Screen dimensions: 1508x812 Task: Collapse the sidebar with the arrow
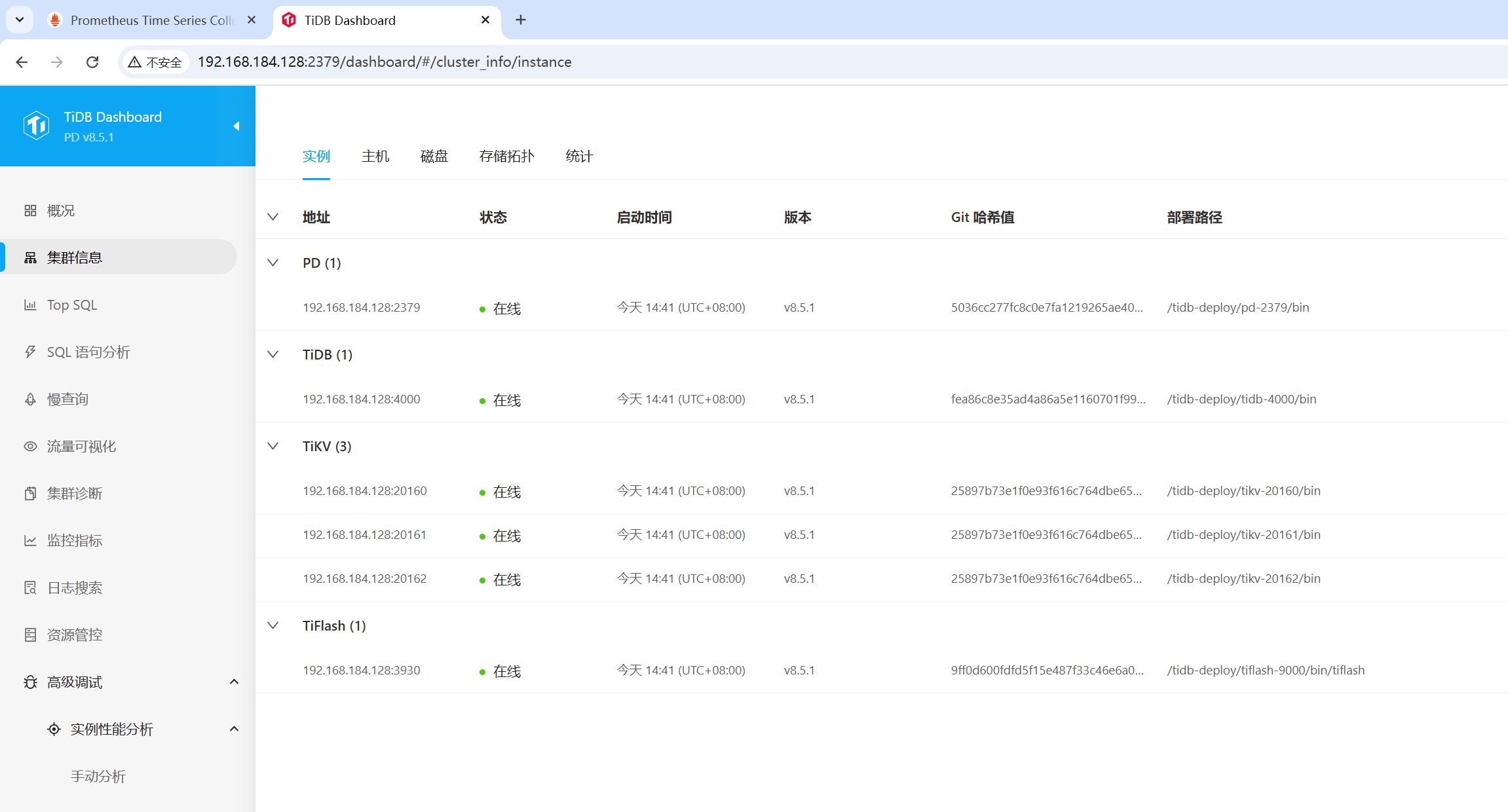236,126
